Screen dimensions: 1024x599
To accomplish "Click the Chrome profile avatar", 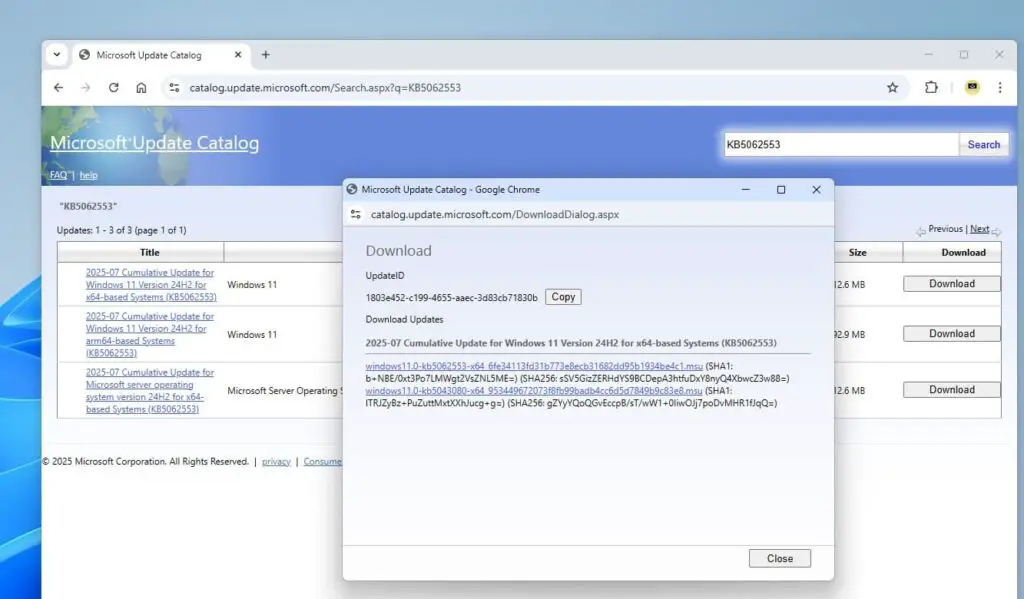I will tap(971, 87).
